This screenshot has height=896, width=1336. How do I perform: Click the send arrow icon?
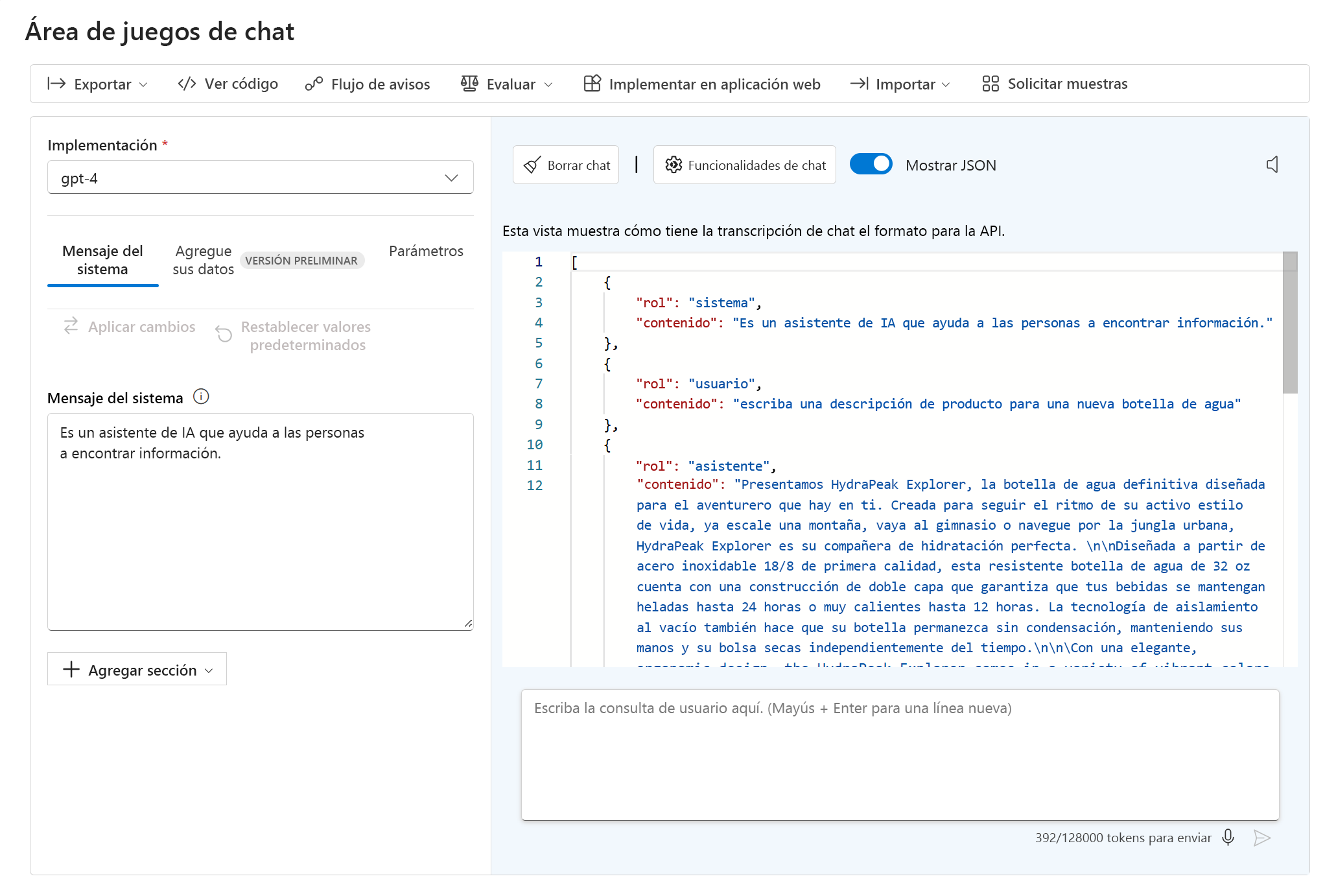point(1261,838)
